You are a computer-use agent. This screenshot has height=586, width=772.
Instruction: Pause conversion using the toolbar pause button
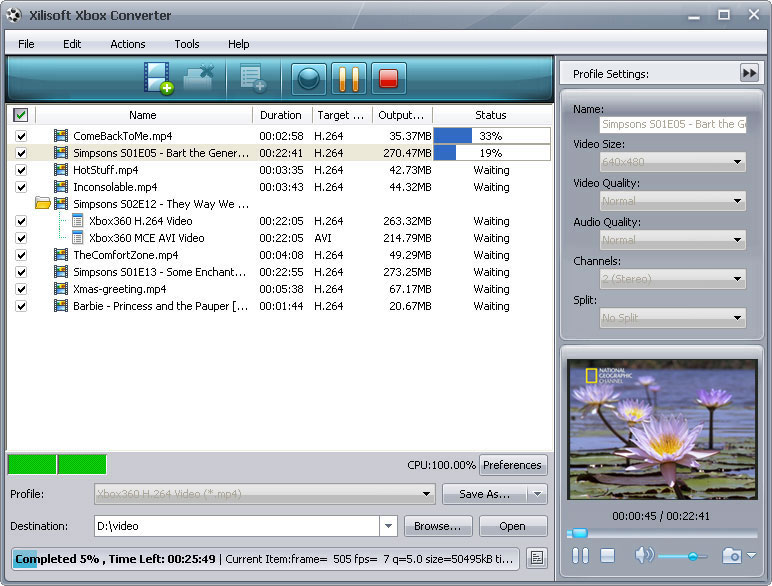[x=349, y=78]
